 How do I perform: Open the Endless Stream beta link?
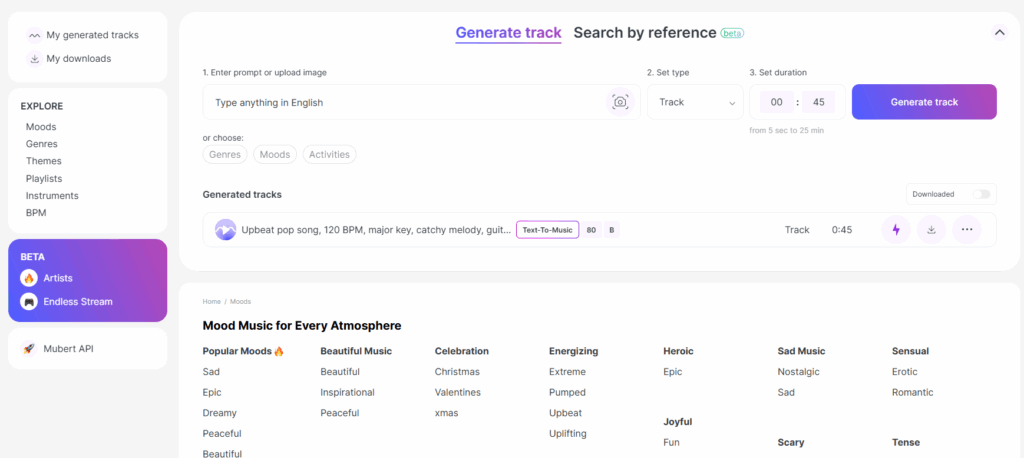coord(78,302)
